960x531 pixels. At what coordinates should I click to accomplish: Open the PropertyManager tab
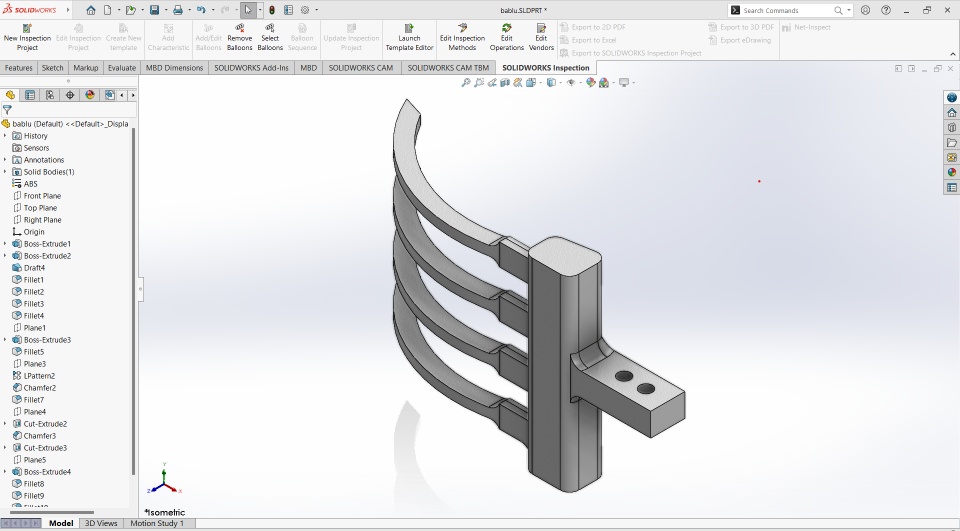click(x=29, y=95)
